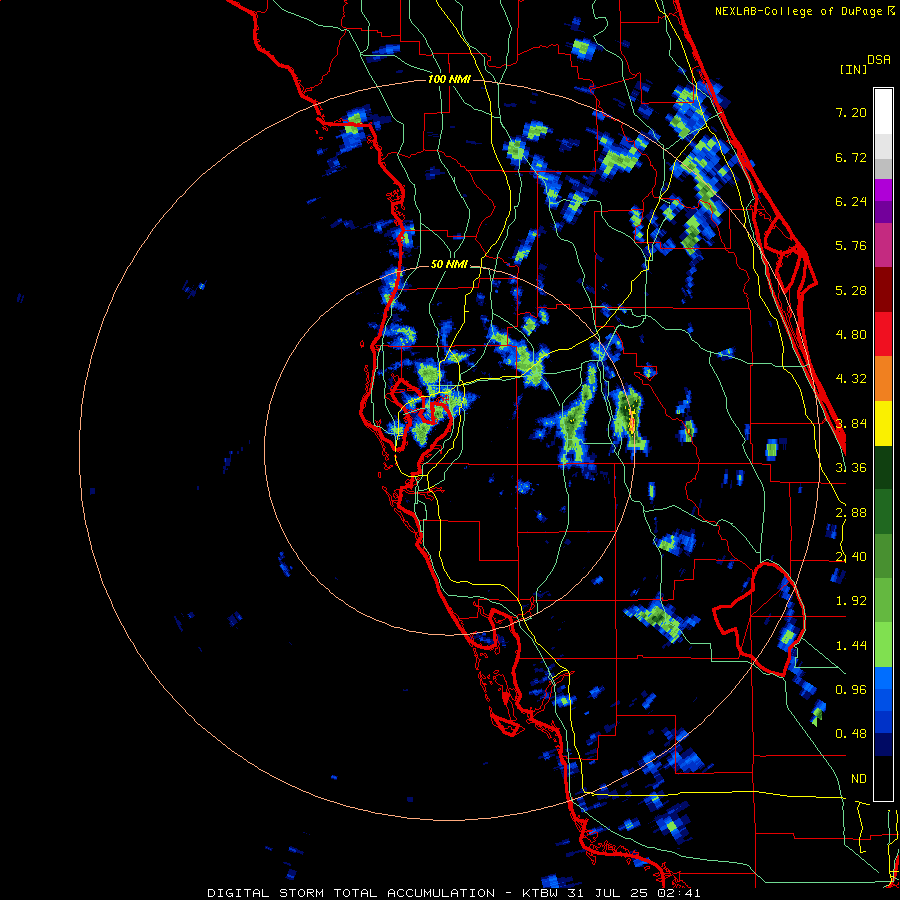This screenshot has width=900, height=900.
Task: Click the 6.72 legend value
Action: [851, 157]
